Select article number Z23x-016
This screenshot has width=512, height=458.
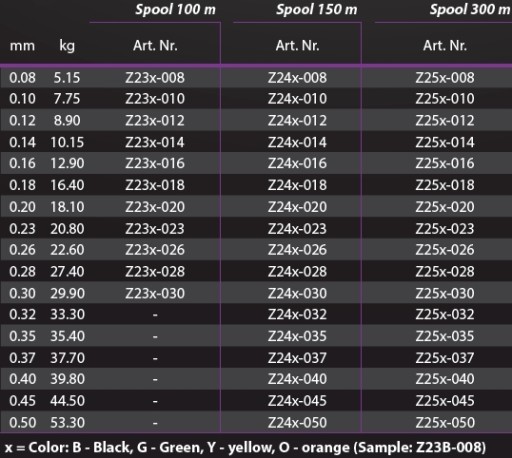(155, 163)
